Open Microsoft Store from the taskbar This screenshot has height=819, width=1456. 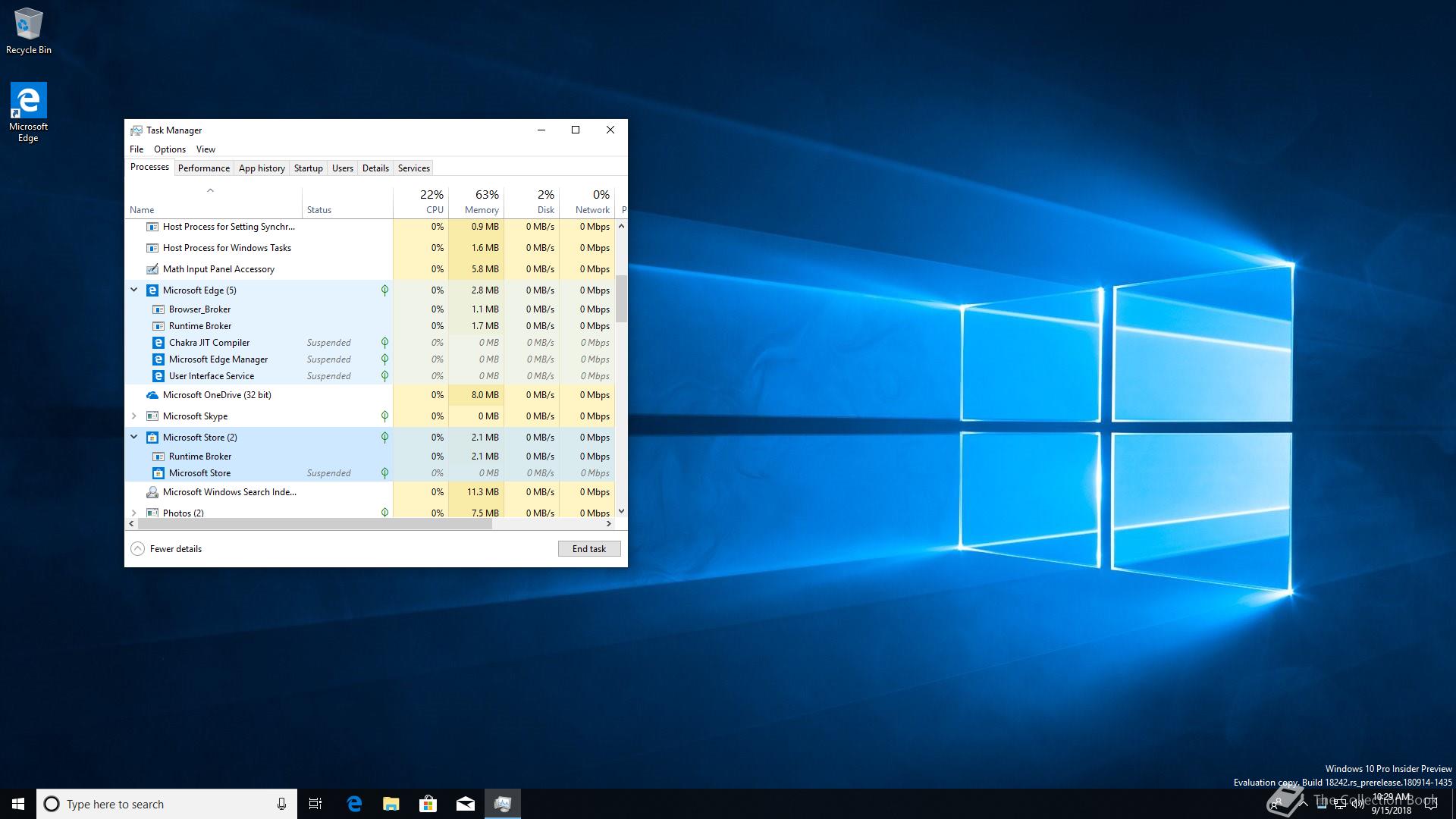(428, 804)
